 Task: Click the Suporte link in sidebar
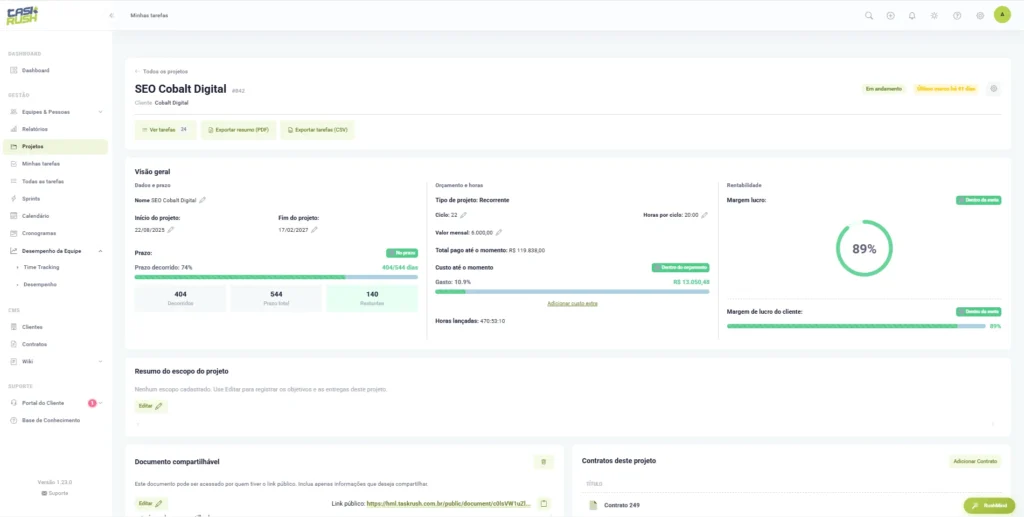pyautogui.click(x=55, y=494)
